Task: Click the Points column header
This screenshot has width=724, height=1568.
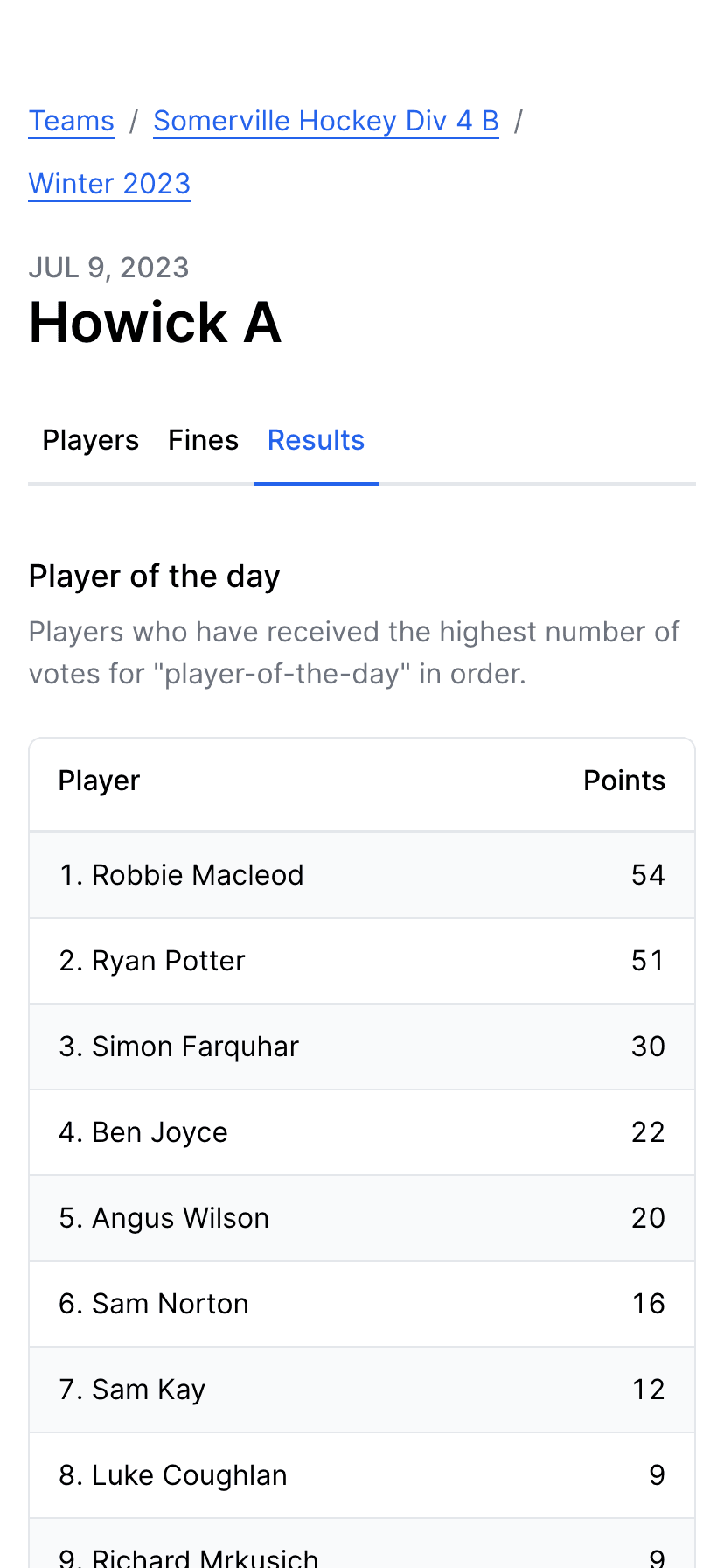Action: (623, 780)
